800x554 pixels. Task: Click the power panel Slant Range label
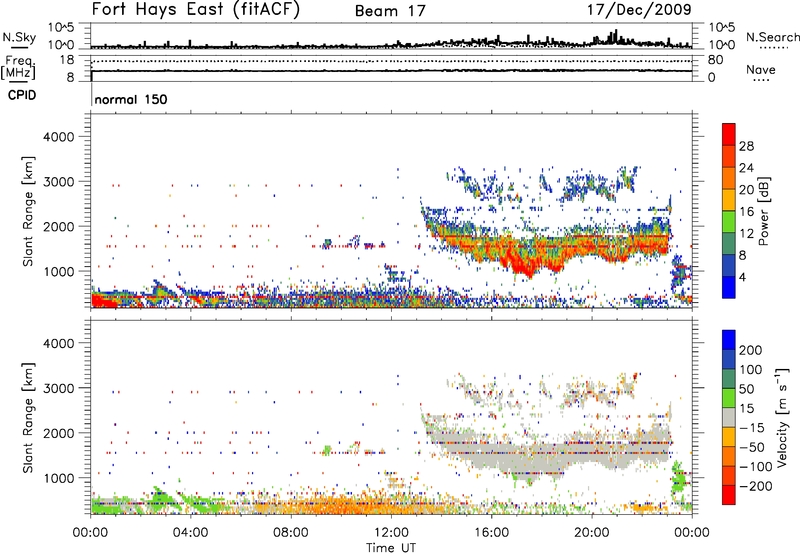28,211
